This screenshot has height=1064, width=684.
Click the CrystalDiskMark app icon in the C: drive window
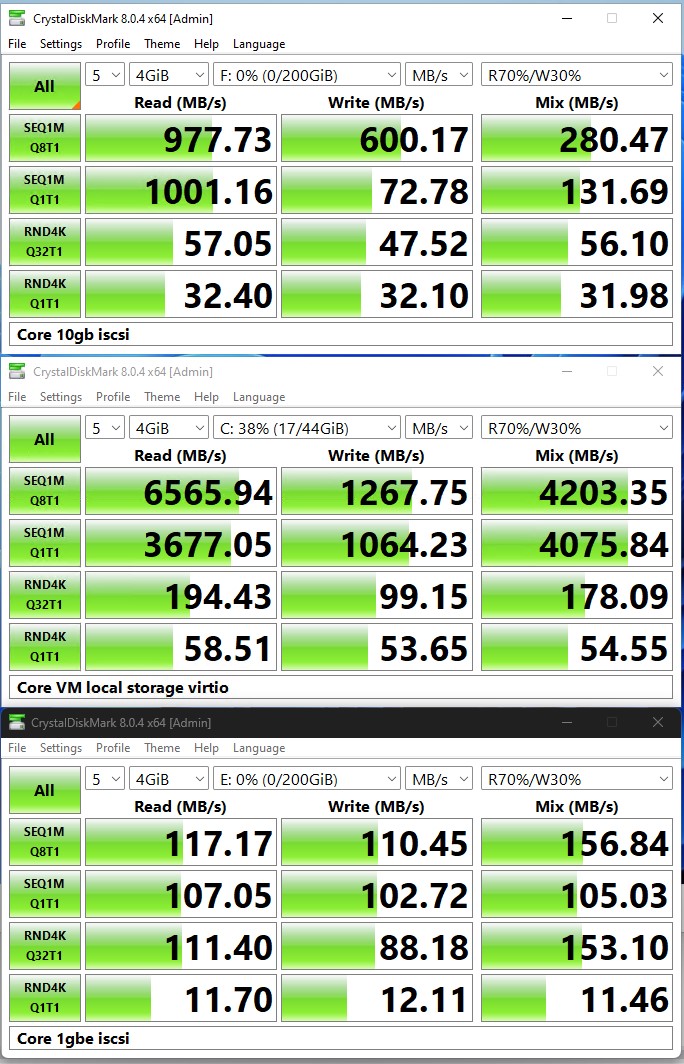17,371
